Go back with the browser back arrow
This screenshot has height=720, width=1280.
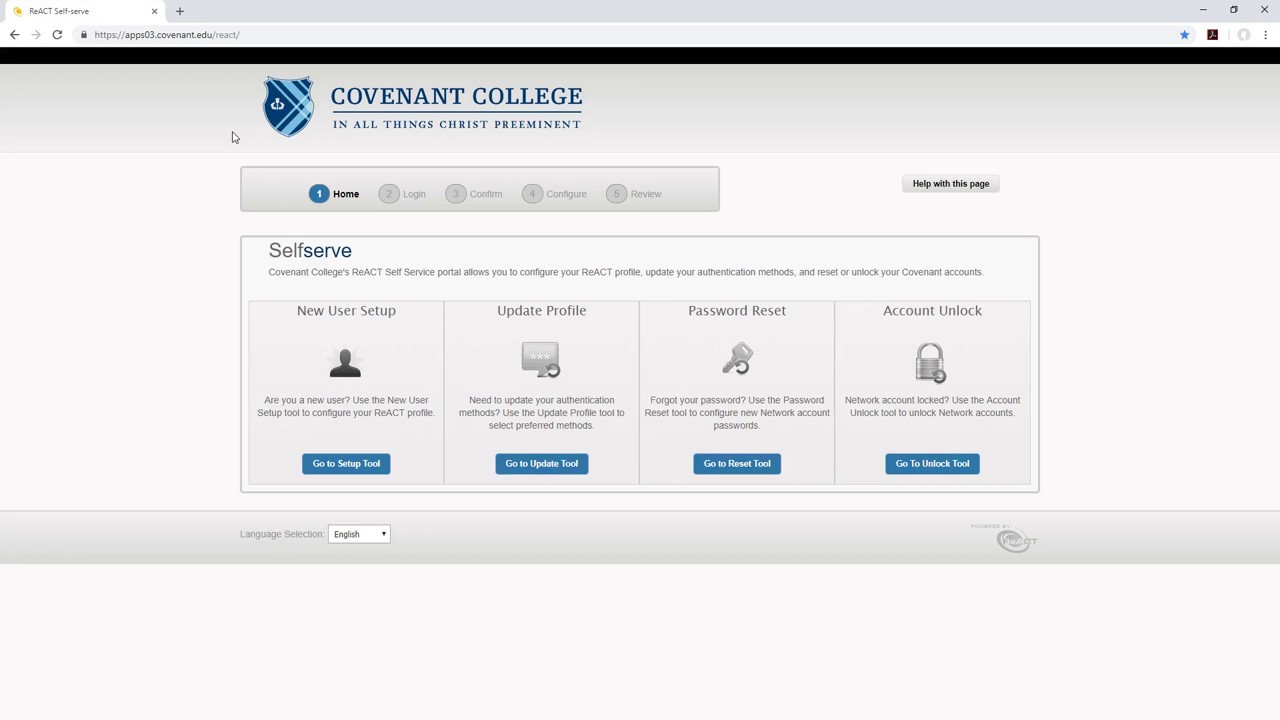[x=14, y=35]
